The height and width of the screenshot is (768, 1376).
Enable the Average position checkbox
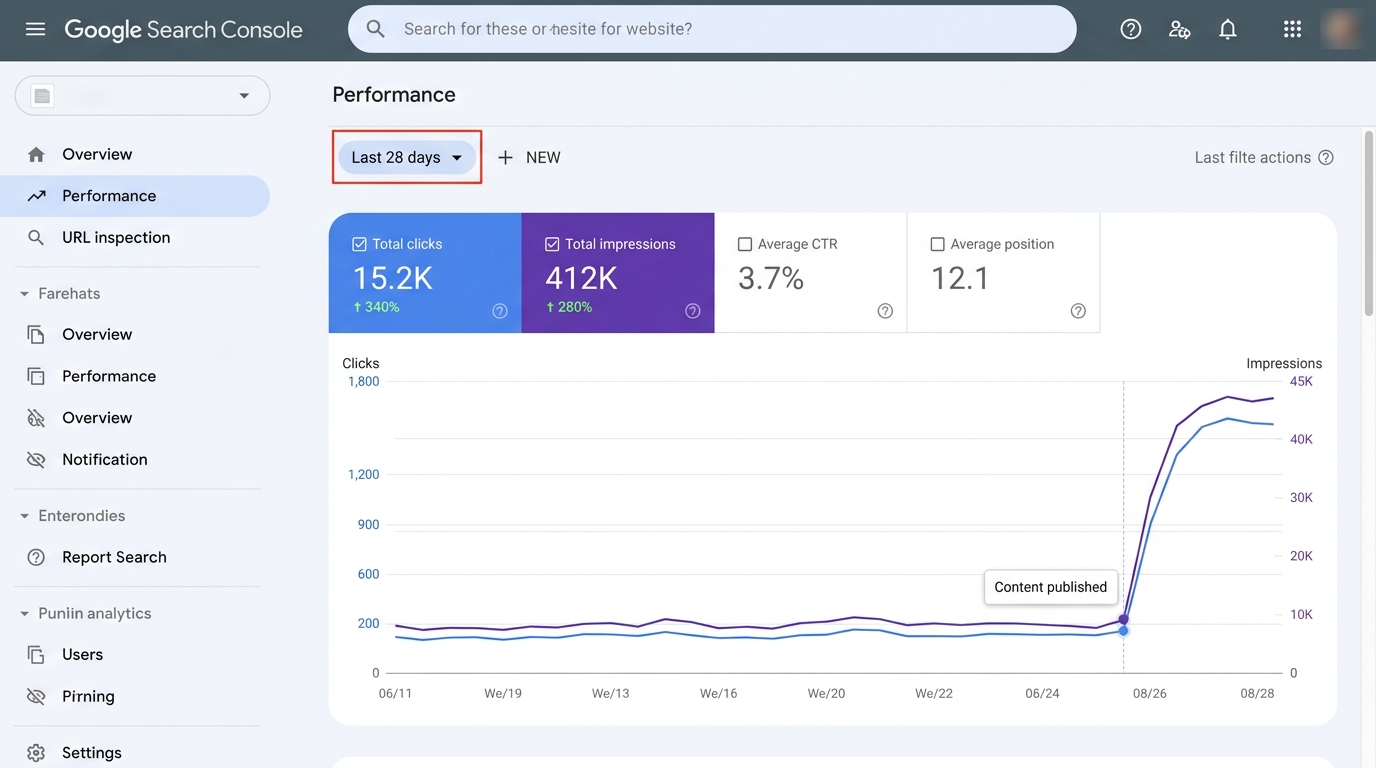tap(937, 244)
